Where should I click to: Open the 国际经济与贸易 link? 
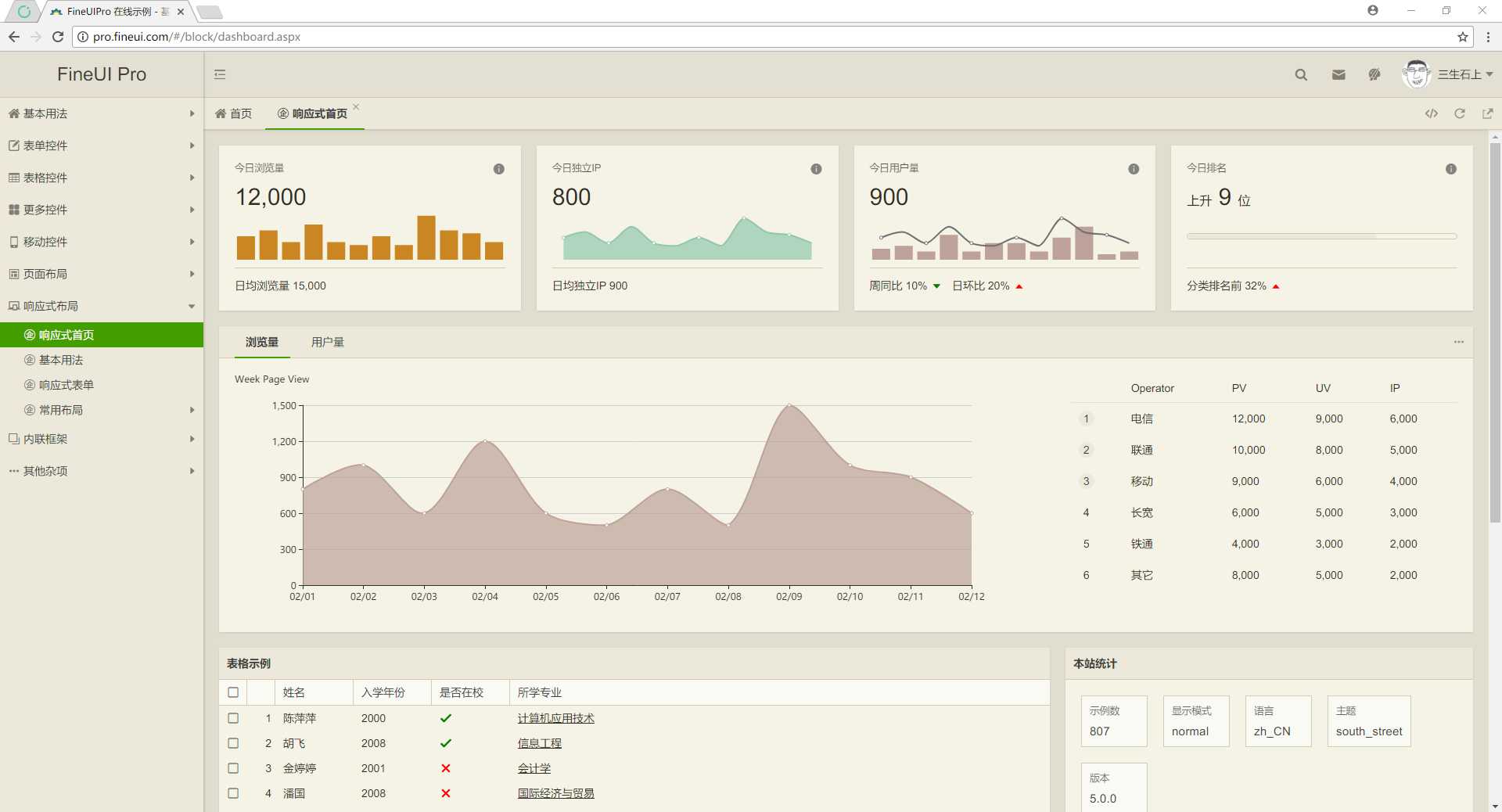555,793
